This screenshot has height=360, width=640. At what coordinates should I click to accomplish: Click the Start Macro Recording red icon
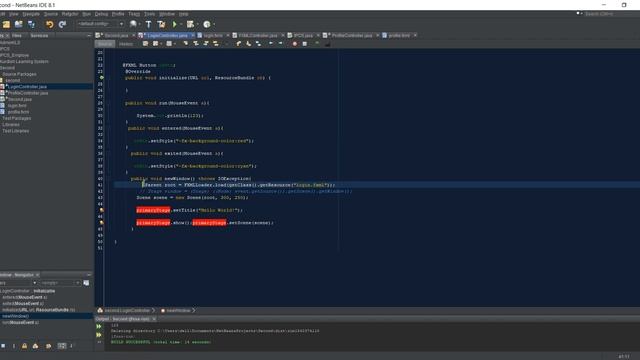(x=295, y=44)
